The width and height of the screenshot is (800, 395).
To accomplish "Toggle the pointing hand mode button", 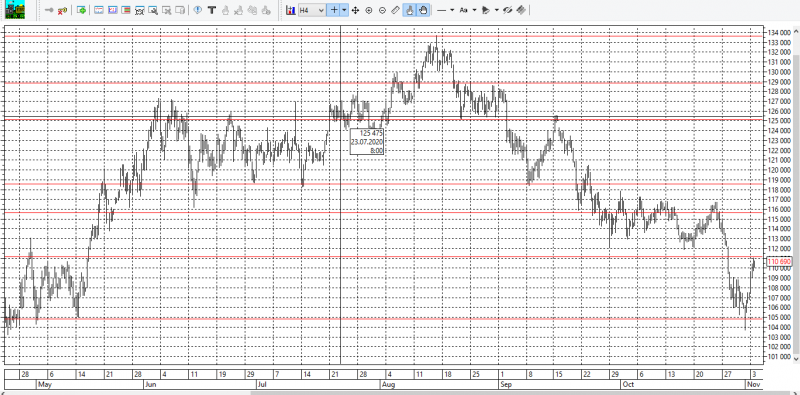I will [409, 10].
